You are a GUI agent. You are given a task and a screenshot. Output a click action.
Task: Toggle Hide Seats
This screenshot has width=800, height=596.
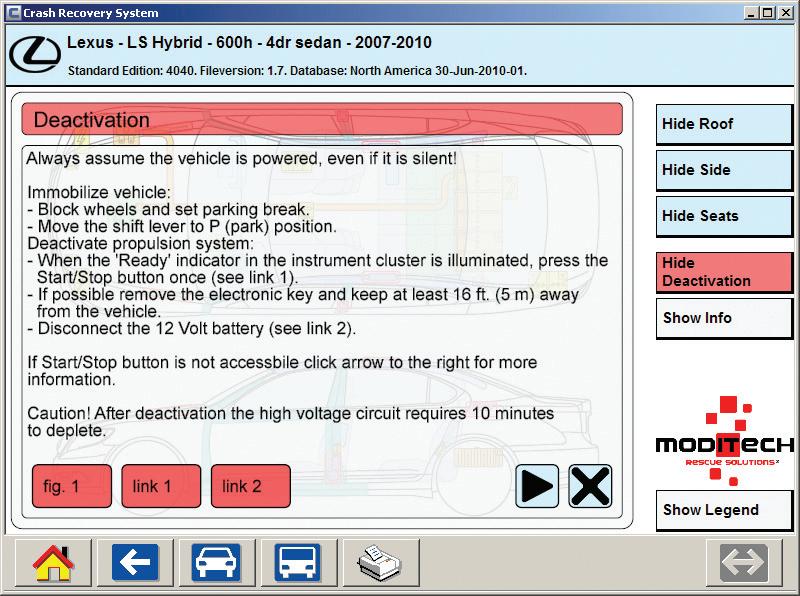[x=724, y=216]
